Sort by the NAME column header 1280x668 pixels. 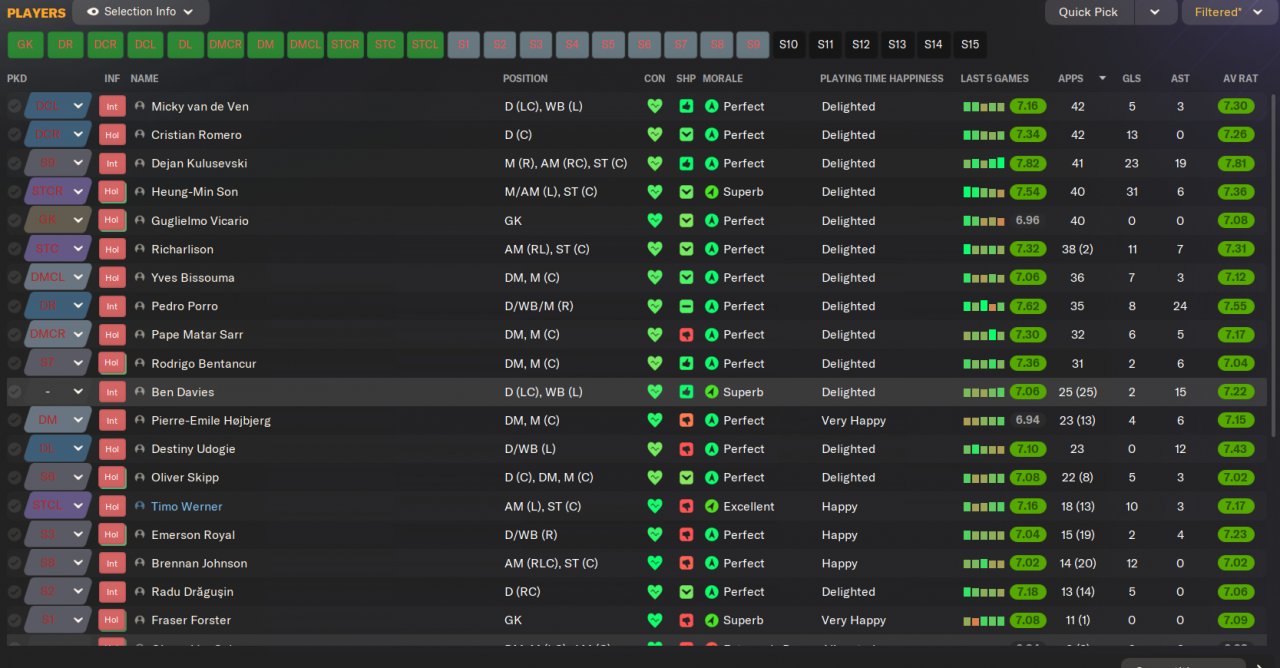pyautogui.click(x=144, y=78)
